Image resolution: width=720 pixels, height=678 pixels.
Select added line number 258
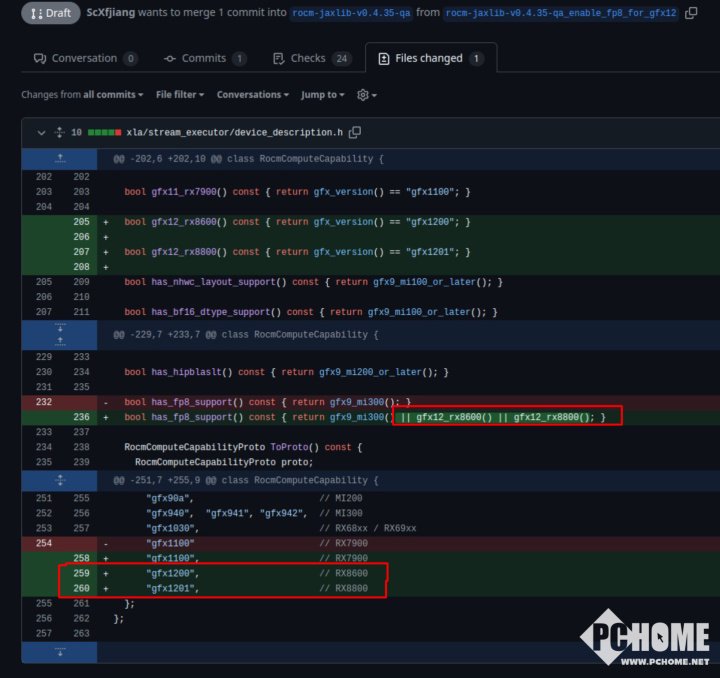coord(81,558)
